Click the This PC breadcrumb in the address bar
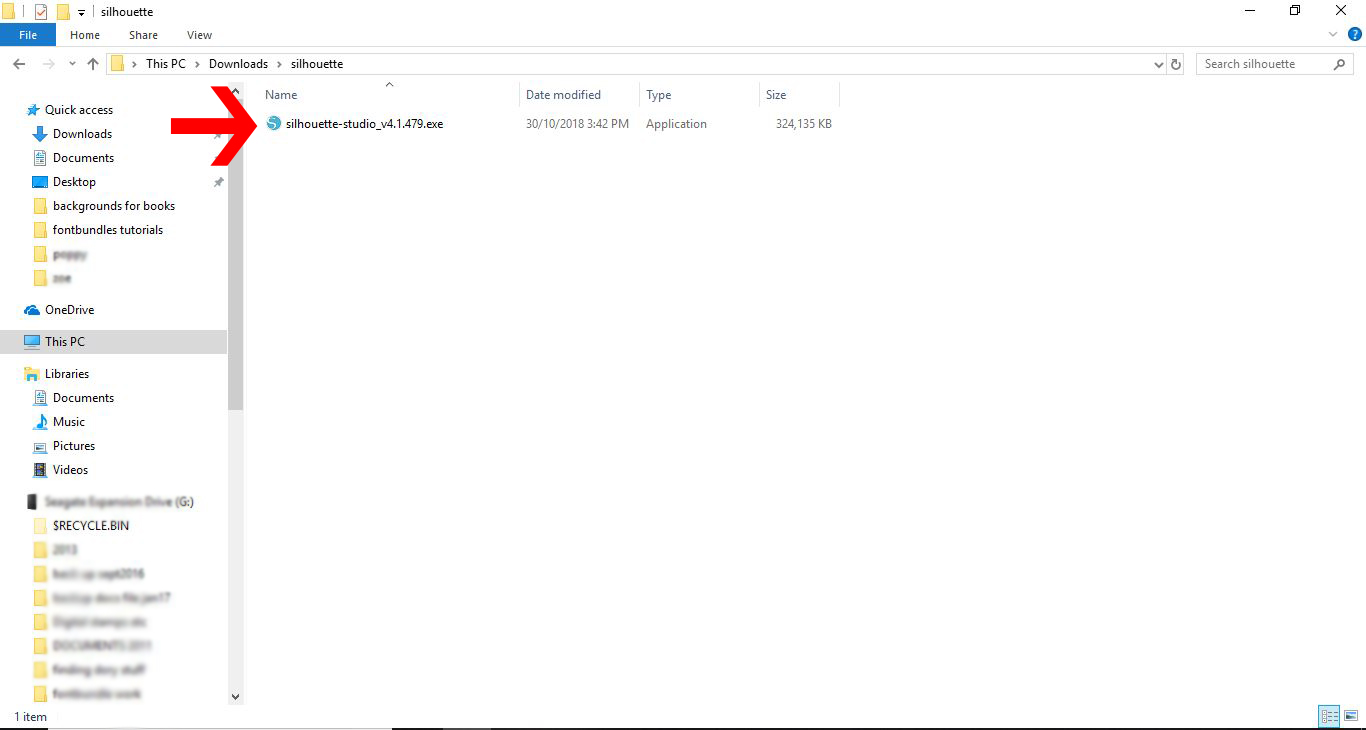 pyautogui.click(x=166, y=64)
